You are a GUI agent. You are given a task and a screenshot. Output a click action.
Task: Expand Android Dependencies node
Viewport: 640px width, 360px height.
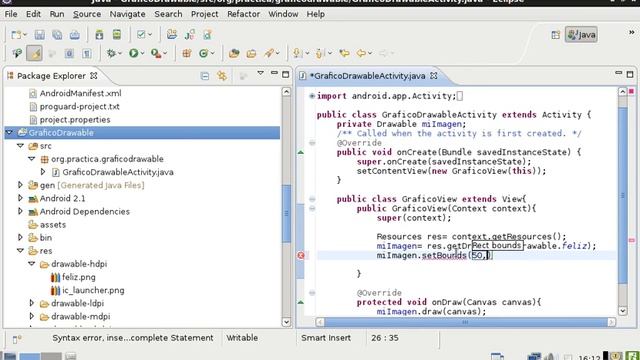20,211
